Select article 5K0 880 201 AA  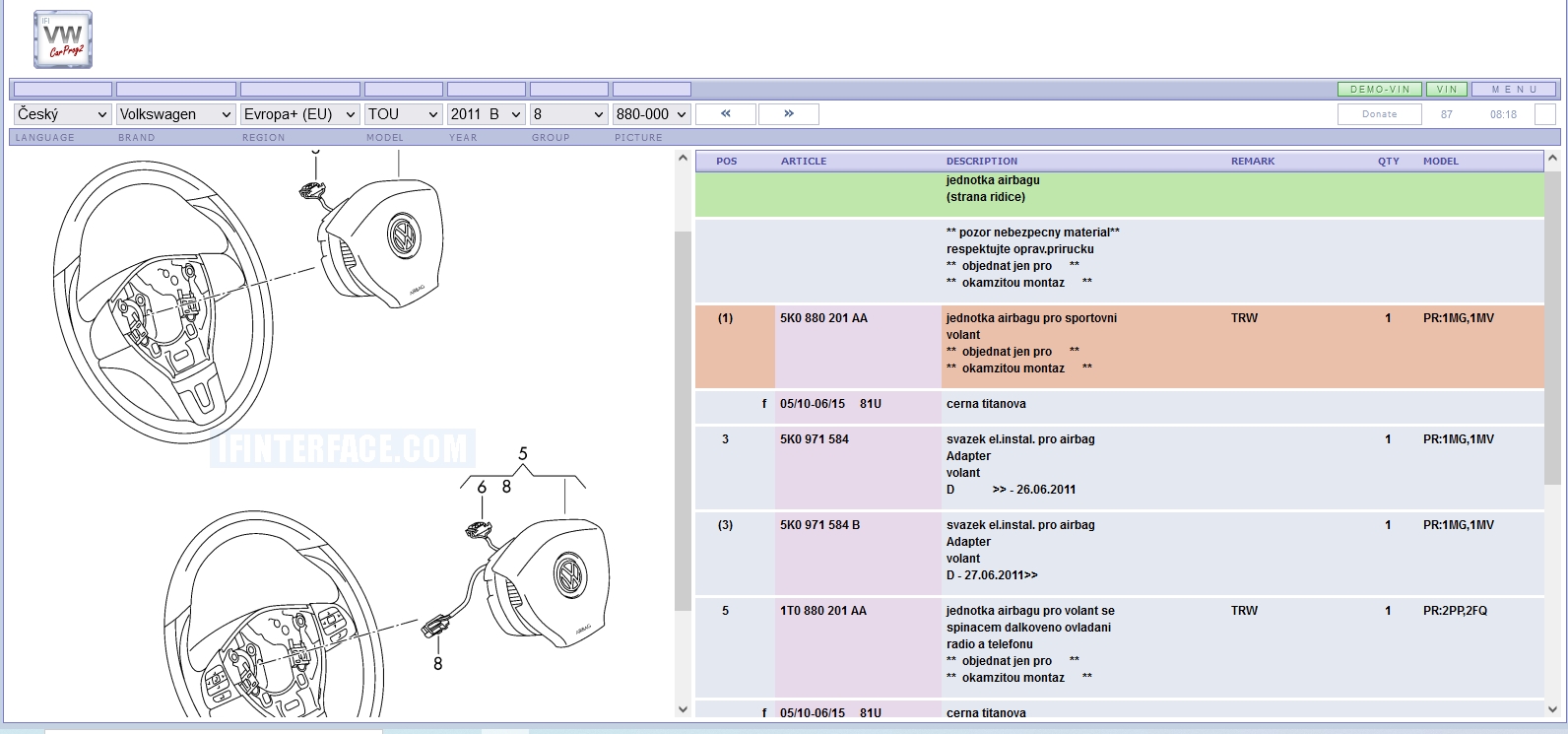click(x=824, y=318)
